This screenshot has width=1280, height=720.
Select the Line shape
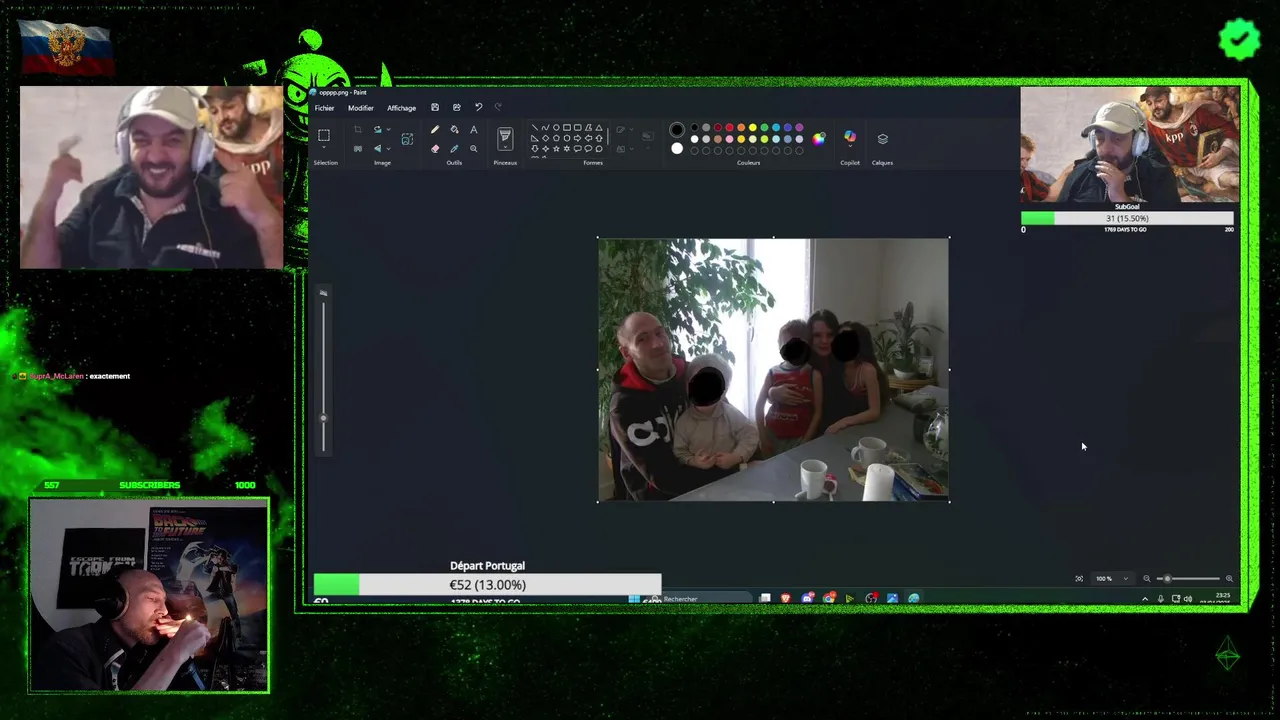click(x=534, y=128)
